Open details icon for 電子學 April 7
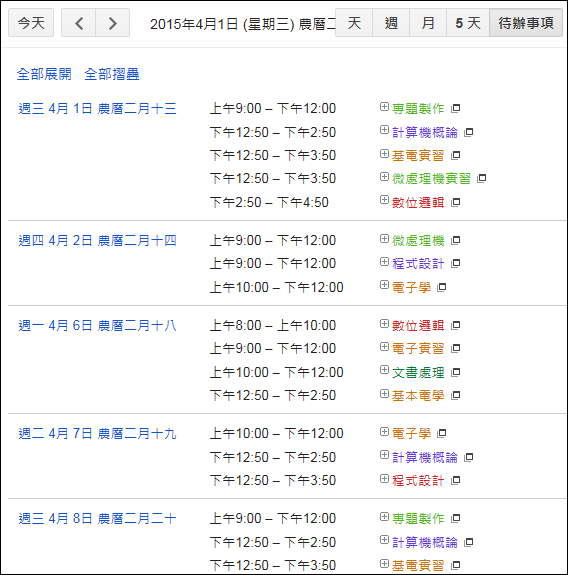 coord(442,433)
